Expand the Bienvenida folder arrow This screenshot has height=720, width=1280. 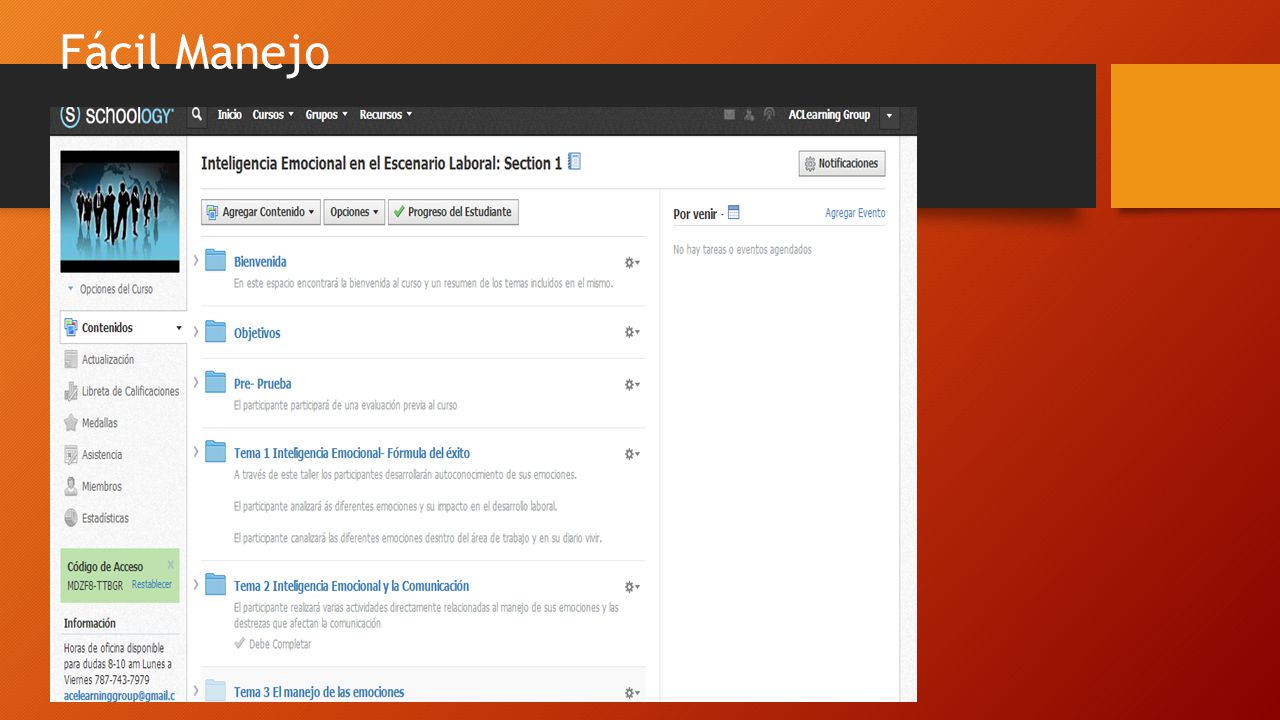pos(196,260)
